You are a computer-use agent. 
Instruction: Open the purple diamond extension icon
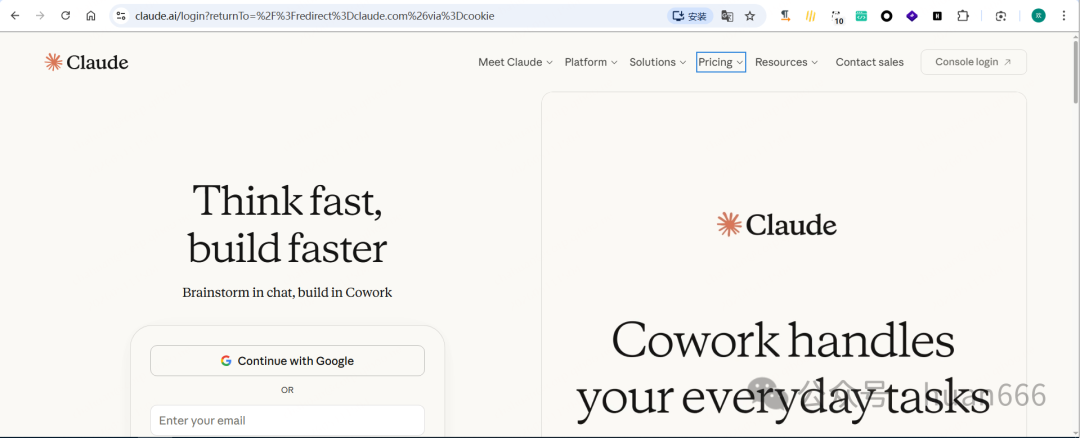click(912, 16)
